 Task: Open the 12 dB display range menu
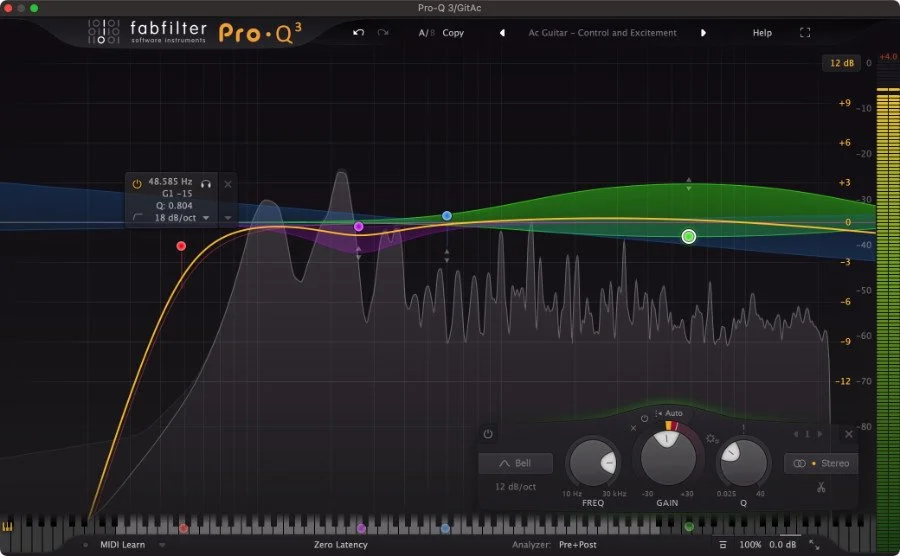841,63
